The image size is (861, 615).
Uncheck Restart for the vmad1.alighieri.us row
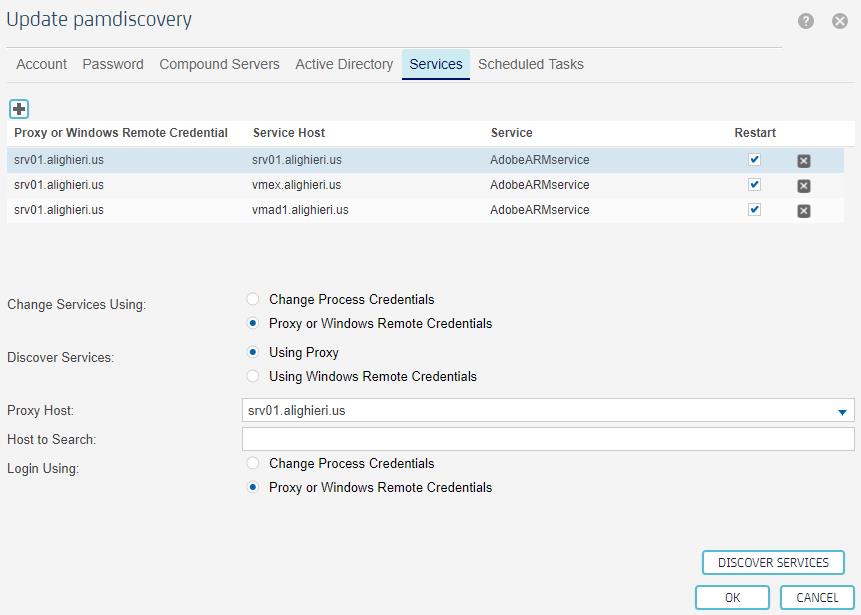(x=754, y=210)
